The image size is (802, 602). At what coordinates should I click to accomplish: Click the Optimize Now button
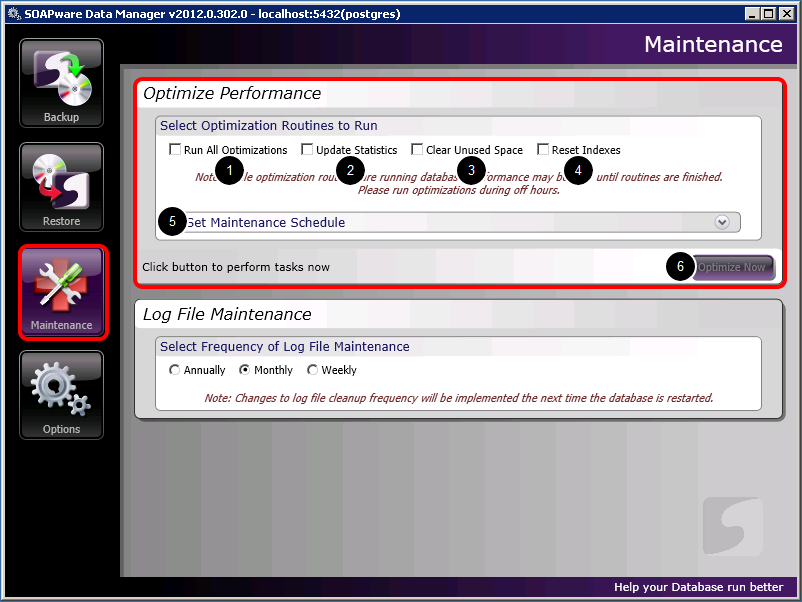pyautogui.click(x=732, y=267)
